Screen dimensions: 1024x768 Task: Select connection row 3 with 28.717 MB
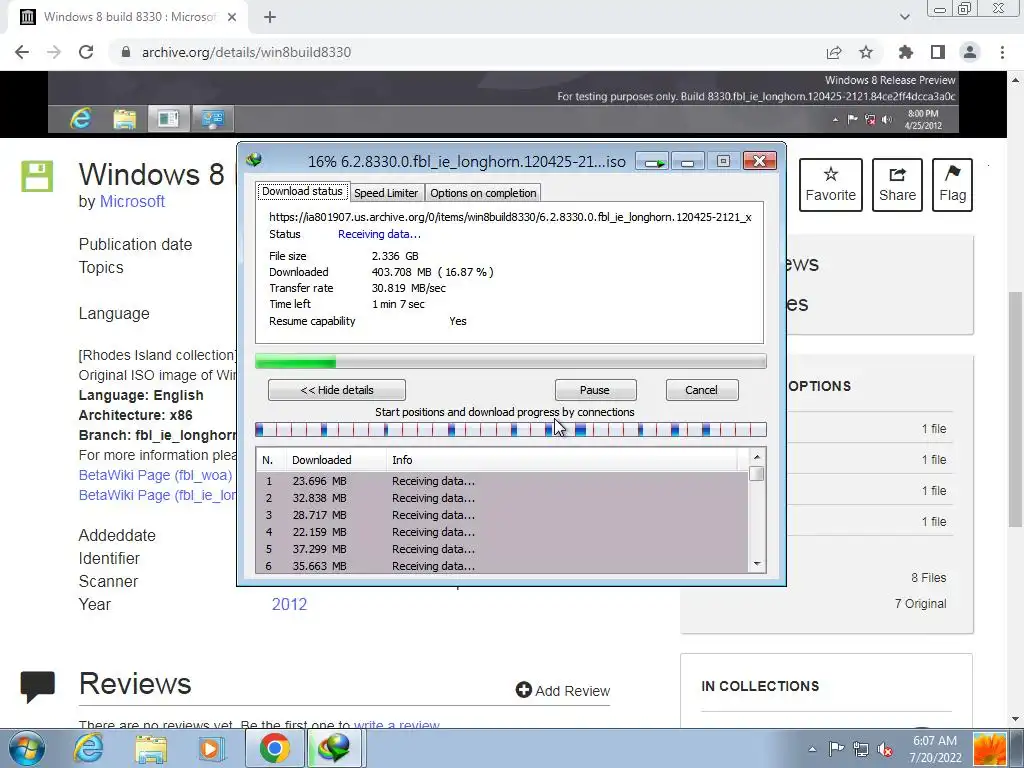click(502, 515)
